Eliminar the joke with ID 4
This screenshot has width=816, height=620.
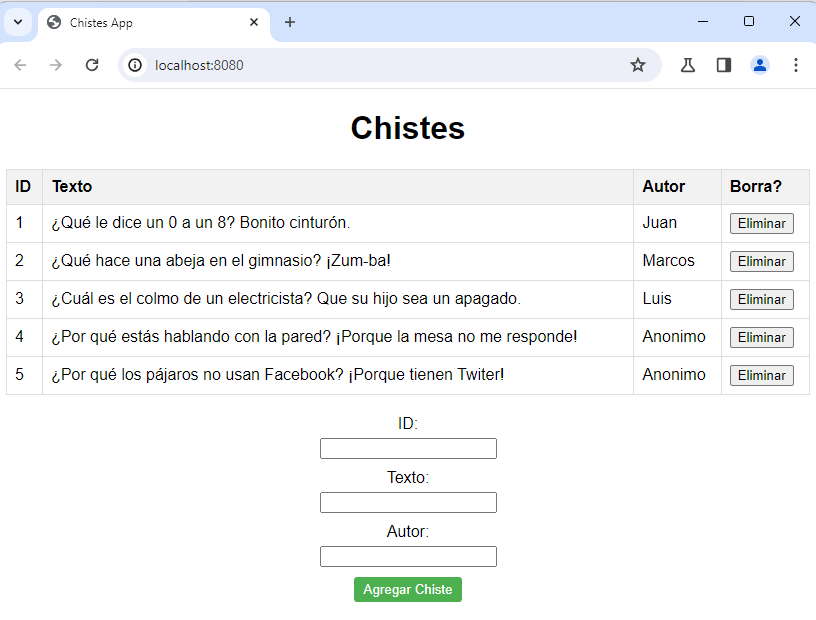[x=761, y=337]
